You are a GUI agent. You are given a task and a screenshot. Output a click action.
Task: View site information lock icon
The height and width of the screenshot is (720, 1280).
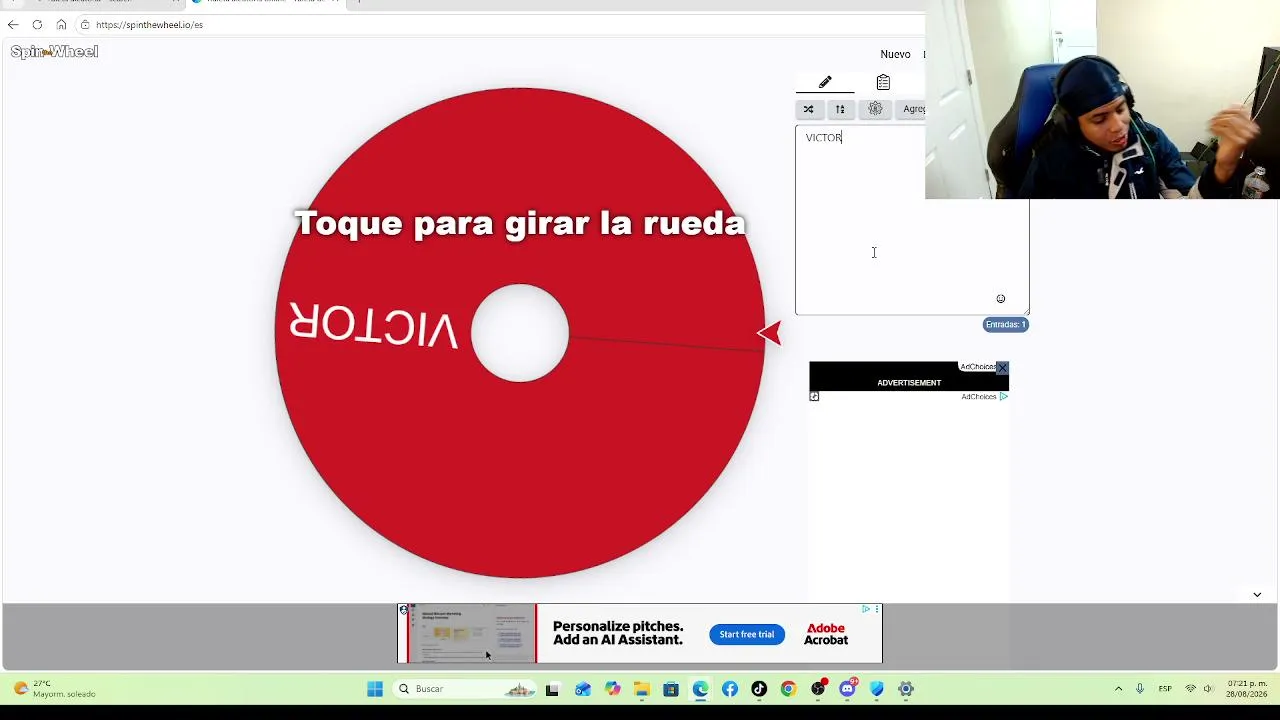[x=85, y=25]
